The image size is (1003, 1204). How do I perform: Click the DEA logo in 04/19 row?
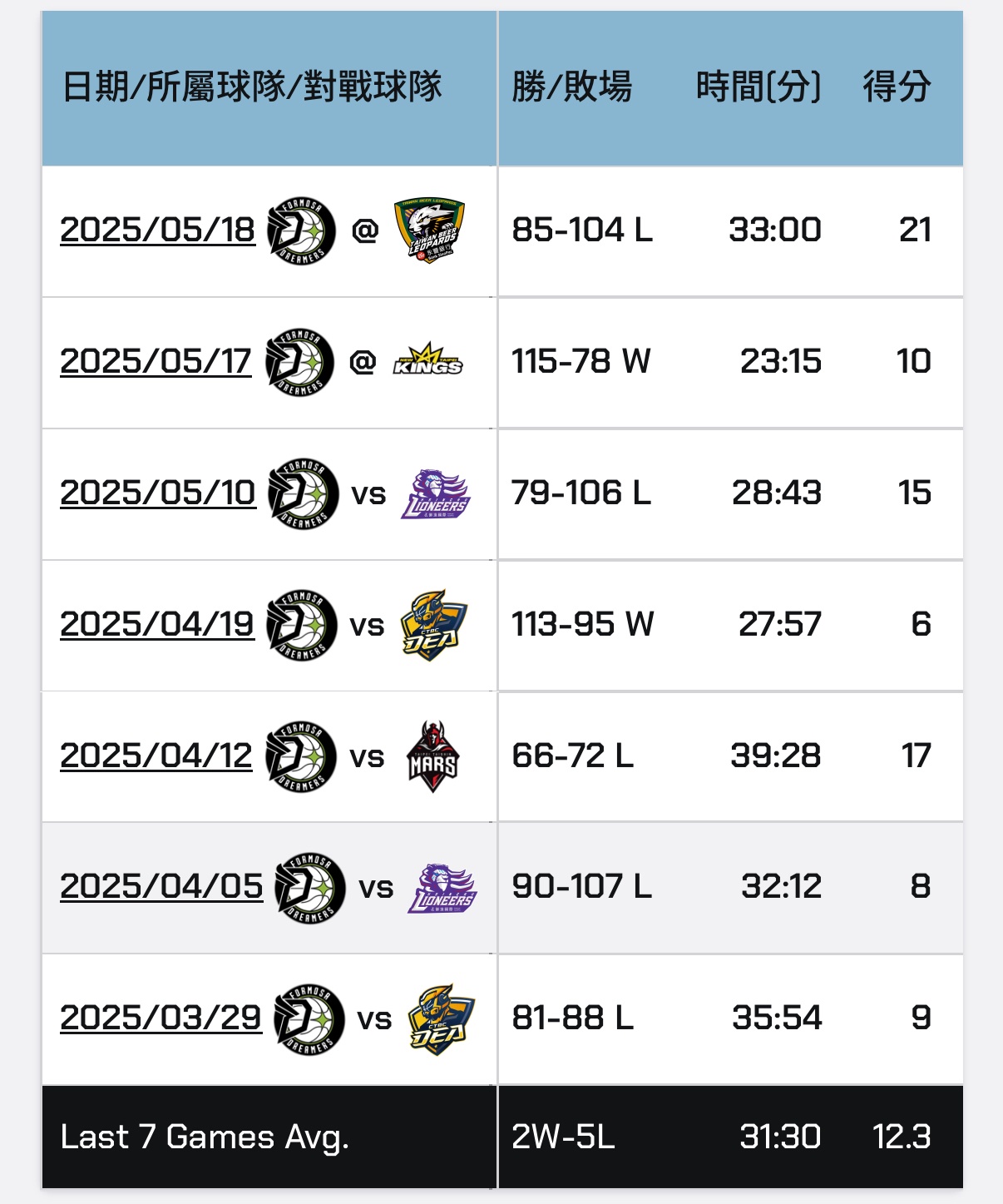[x=433, y=626]
